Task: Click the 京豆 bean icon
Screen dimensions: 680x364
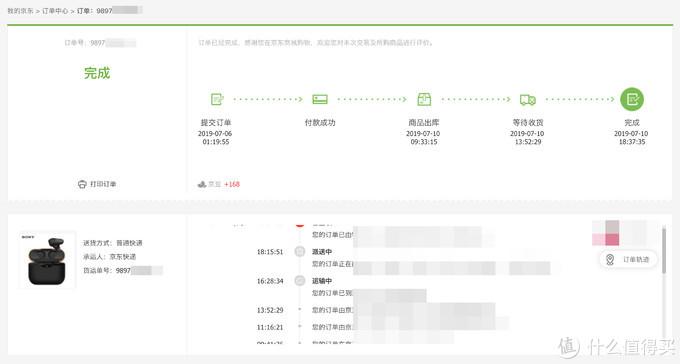Action: click(202, 184)
